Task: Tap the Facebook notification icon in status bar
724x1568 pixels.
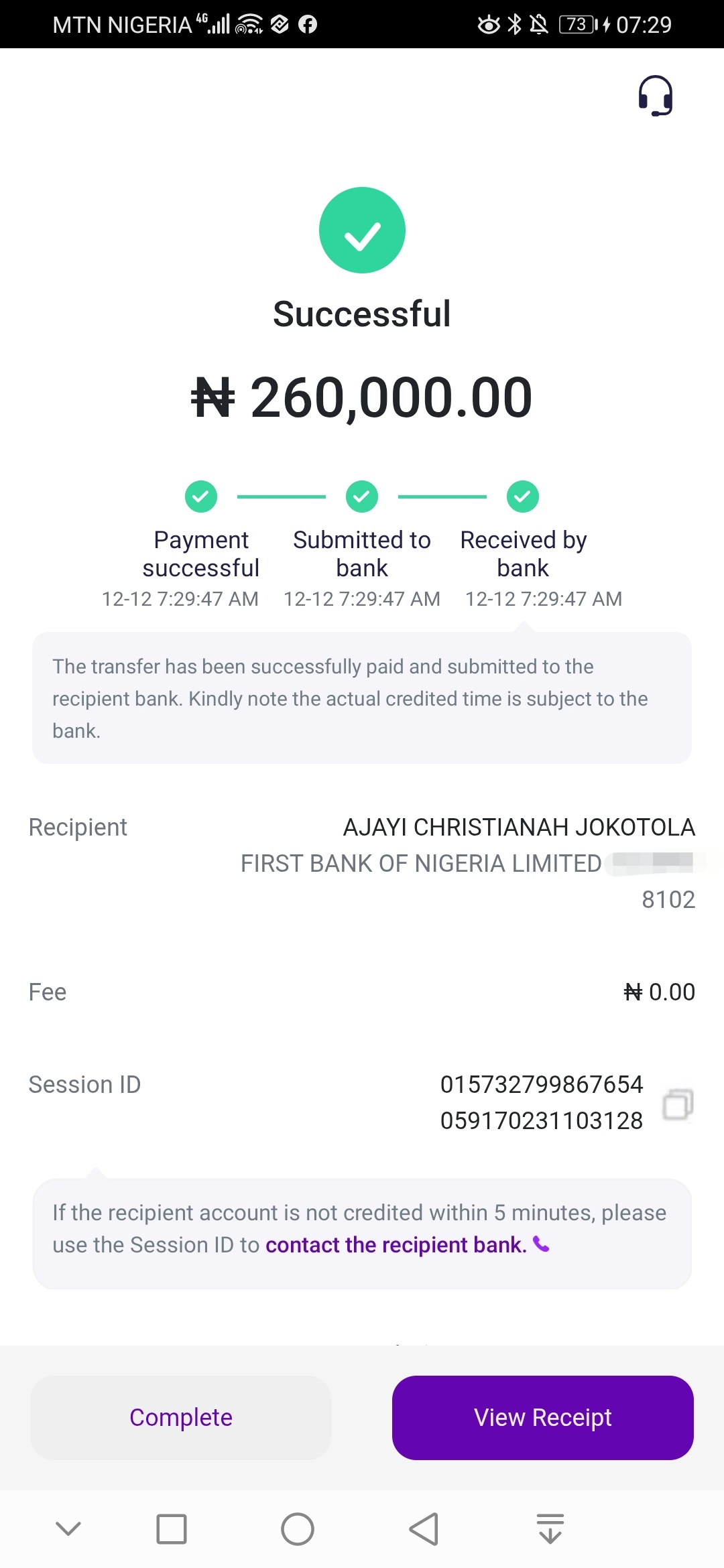Action: [308, 25]
